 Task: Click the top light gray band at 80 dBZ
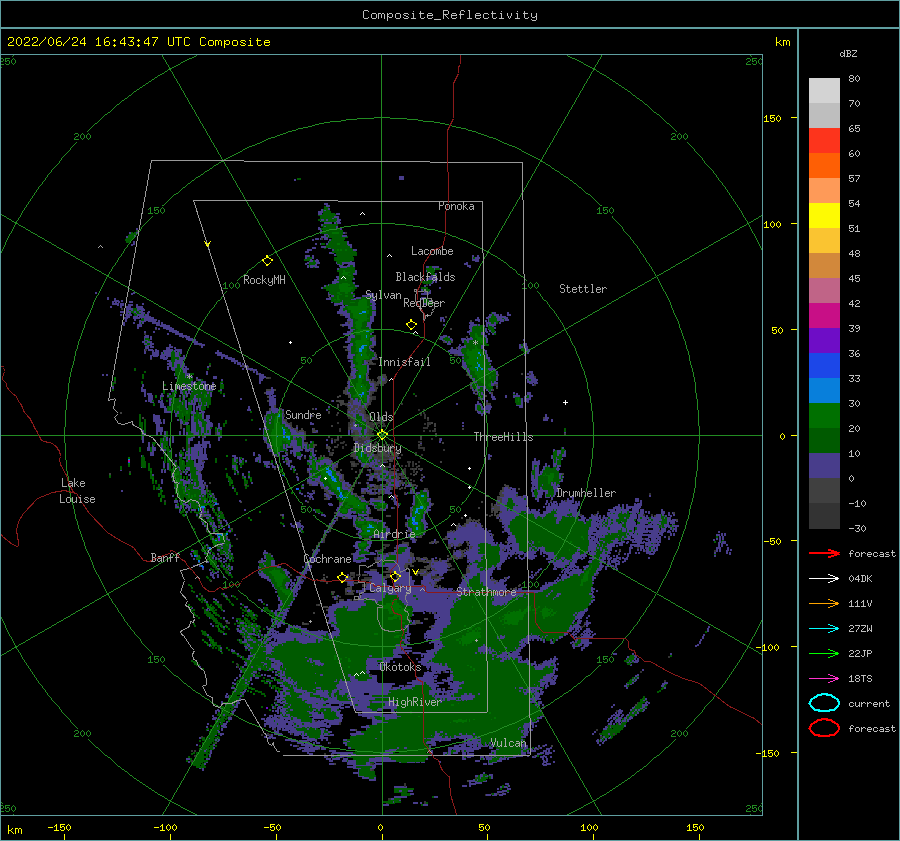[824, 91]
